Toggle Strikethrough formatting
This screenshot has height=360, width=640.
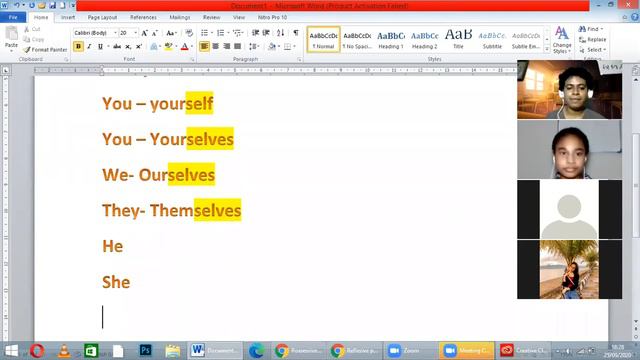pyautogui.click(x=117, y=46)
